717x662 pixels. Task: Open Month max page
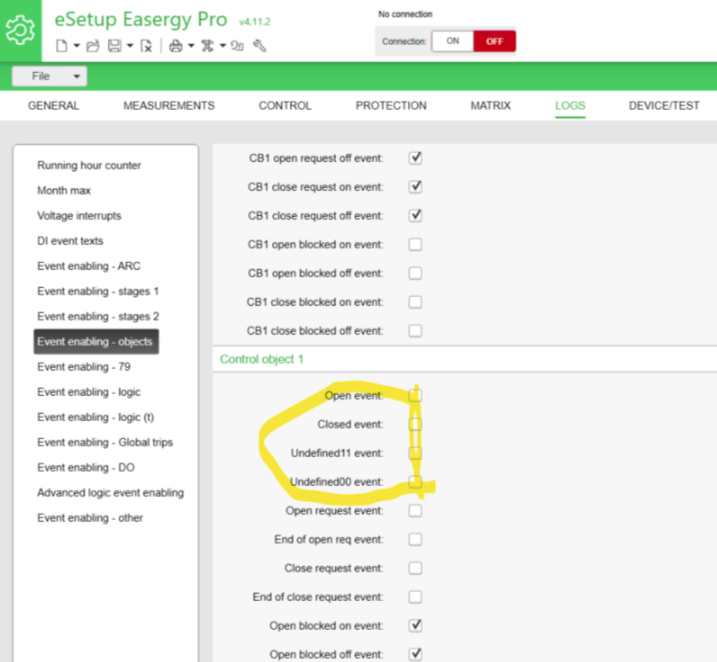[64, 190]
